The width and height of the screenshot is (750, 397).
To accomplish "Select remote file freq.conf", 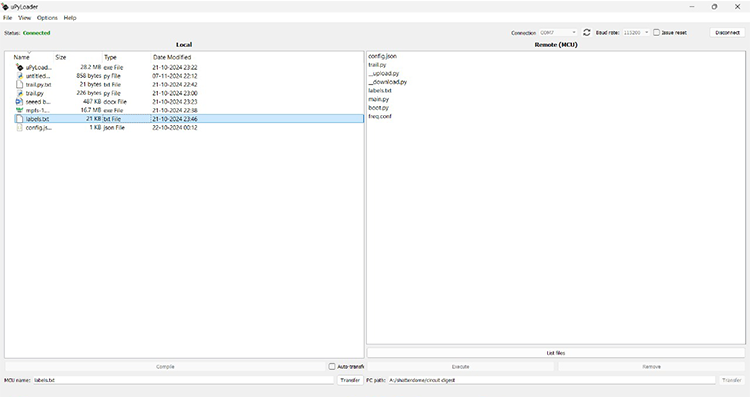I will pos(380,116).
